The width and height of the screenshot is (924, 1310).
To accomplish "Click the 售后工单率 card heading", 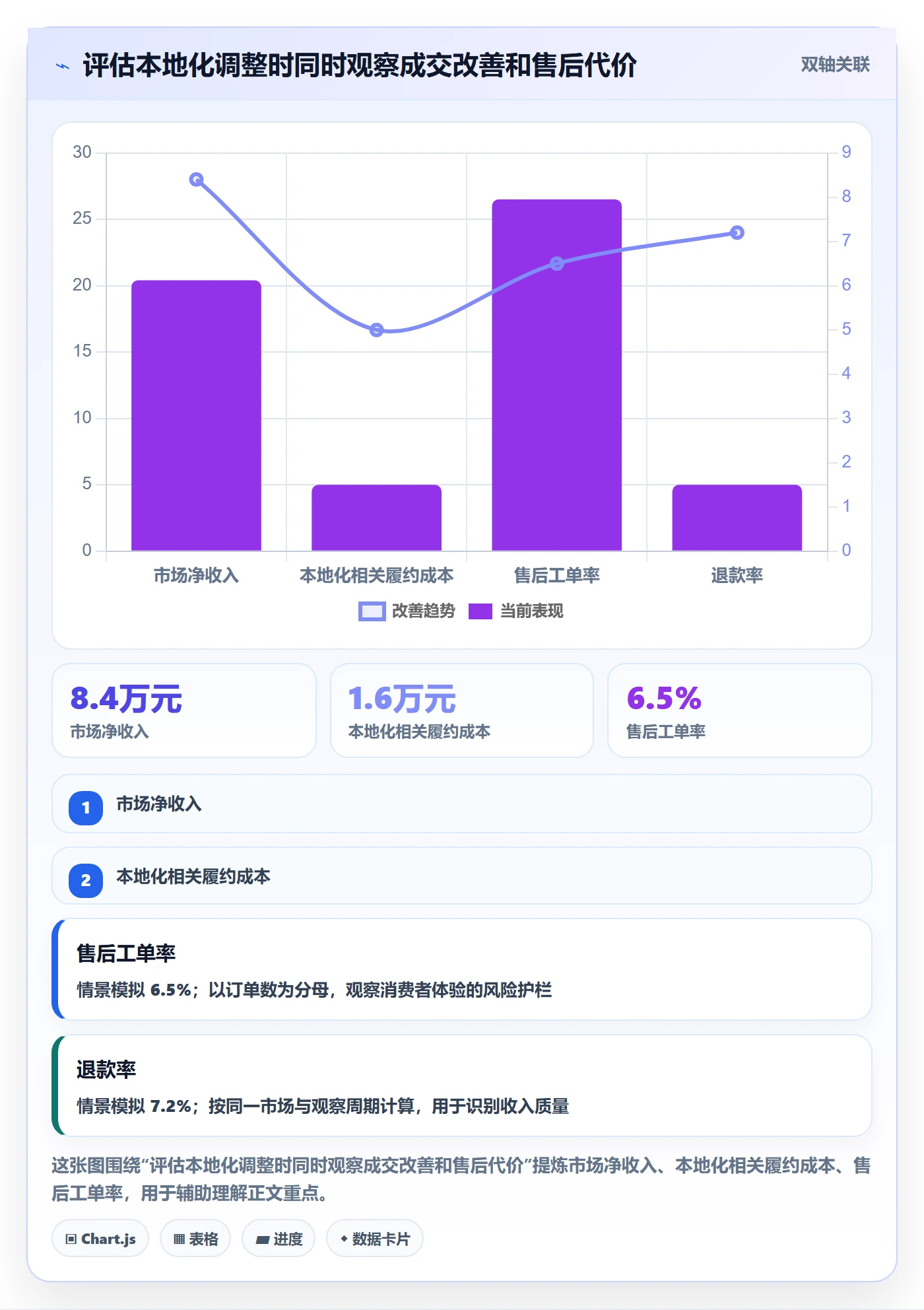I will [126, 953].
